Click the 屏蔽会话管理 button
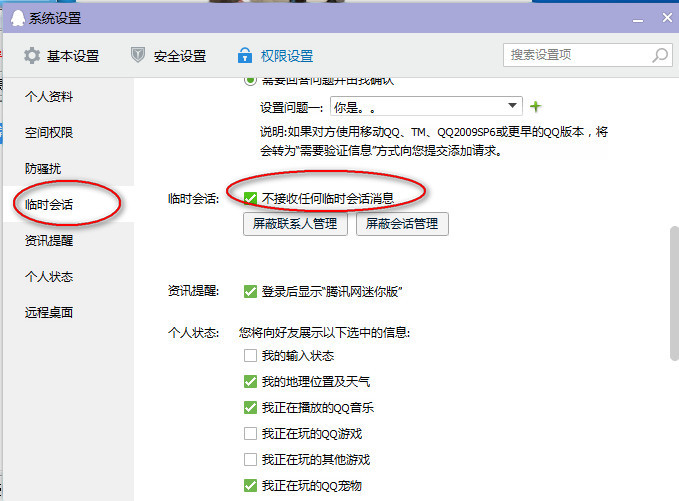The height and width of the screenshot is (501, 679). point(402,224)
